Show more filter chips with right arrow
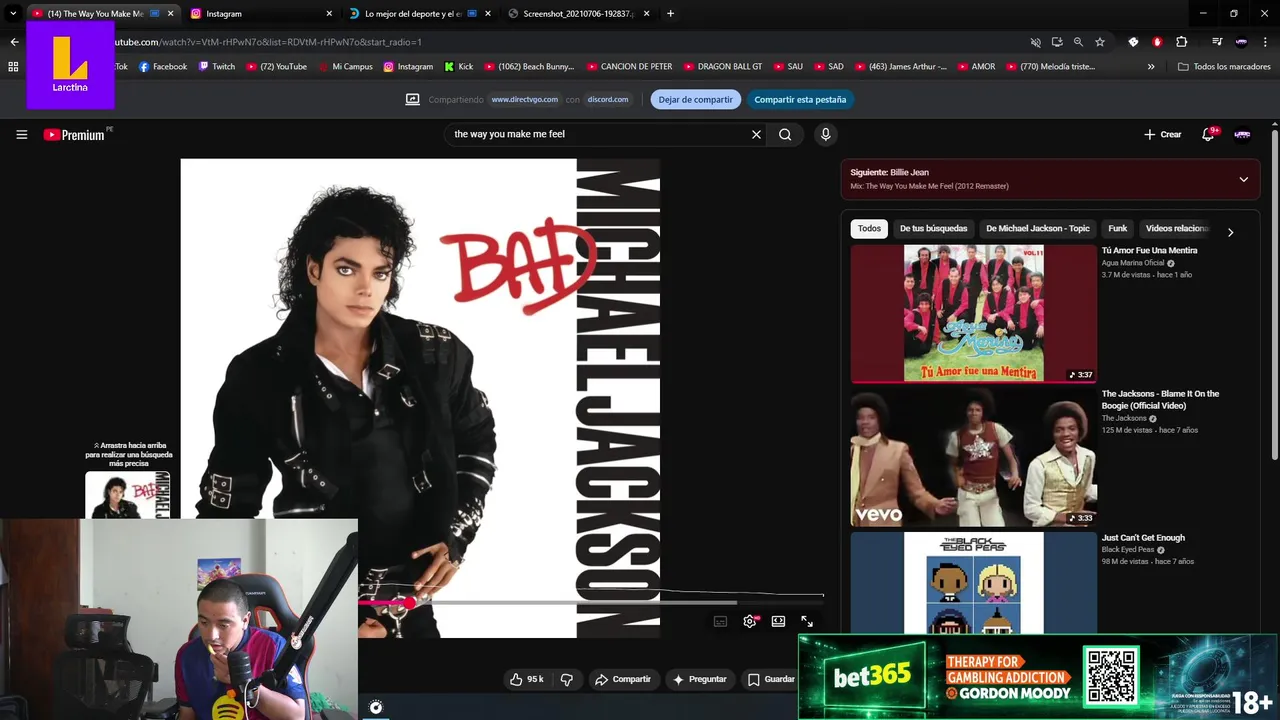Image resolution: width=1280 pixels, height=720 pixels. click(x=1230, y=232)
